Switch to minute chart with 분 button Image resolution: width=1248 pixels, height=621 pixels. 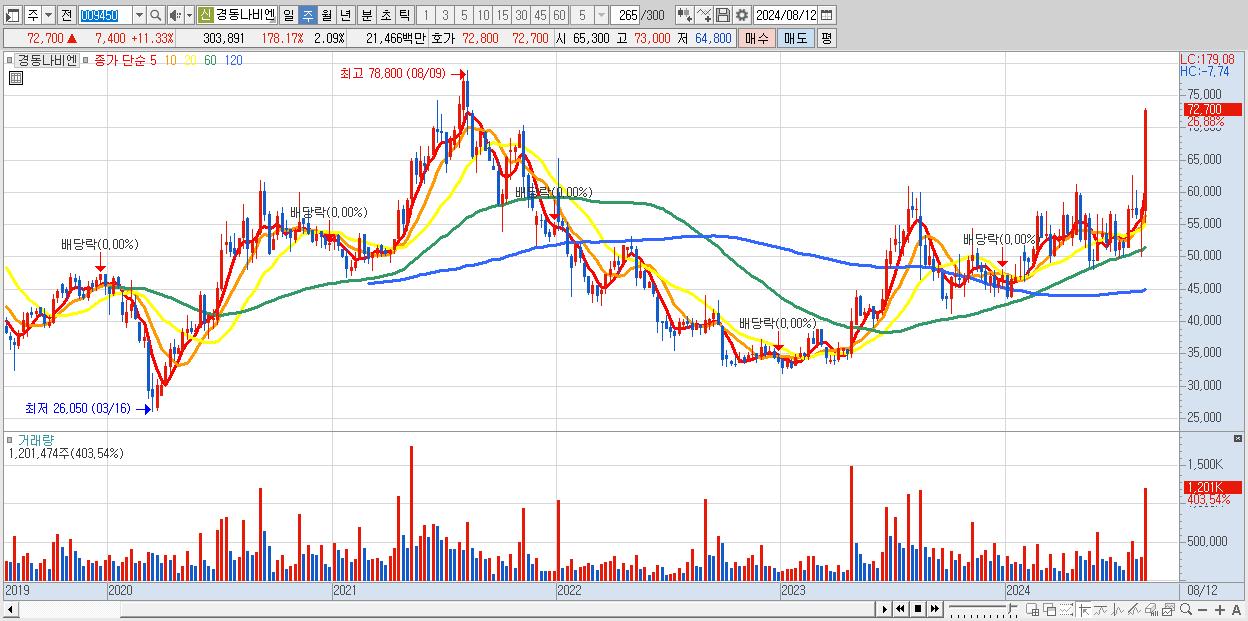point(366,15)
